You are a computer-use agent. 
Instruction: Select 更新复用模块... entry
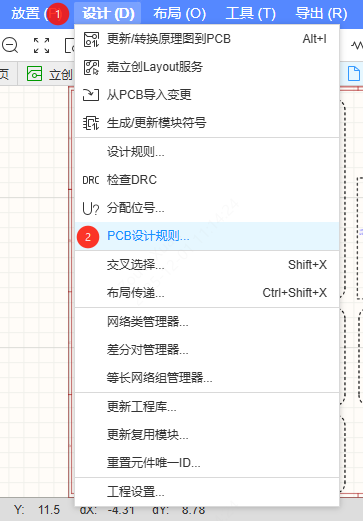(x=207, y=435)
